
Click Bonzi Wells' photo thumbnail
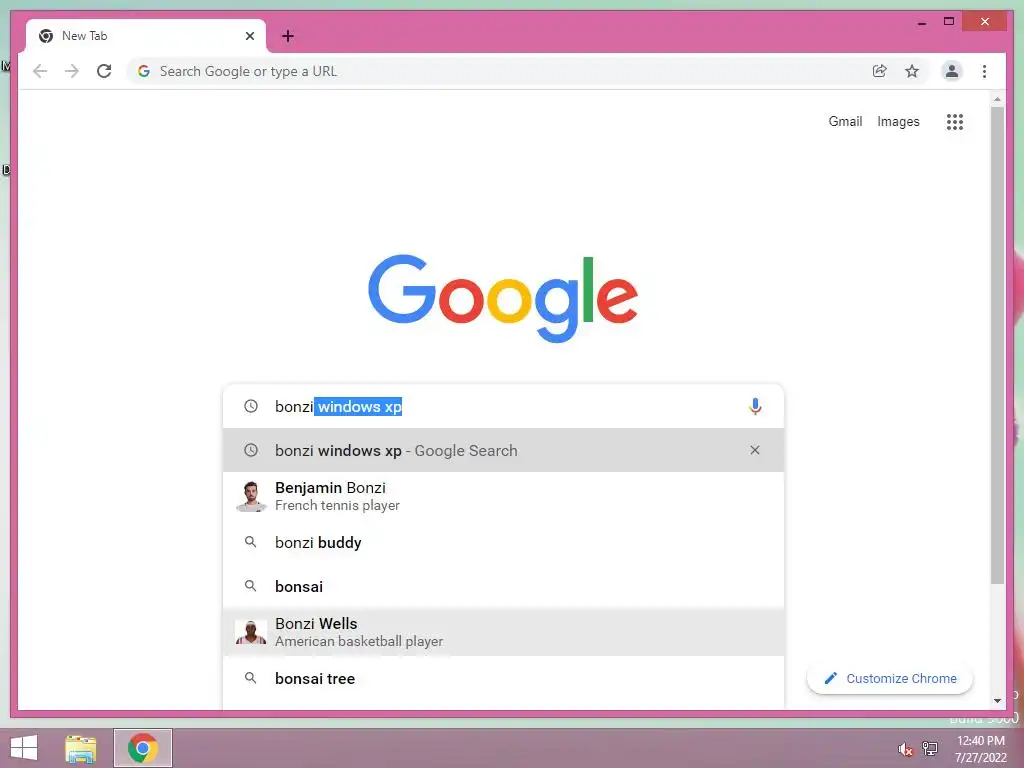(x=251, y=632)
